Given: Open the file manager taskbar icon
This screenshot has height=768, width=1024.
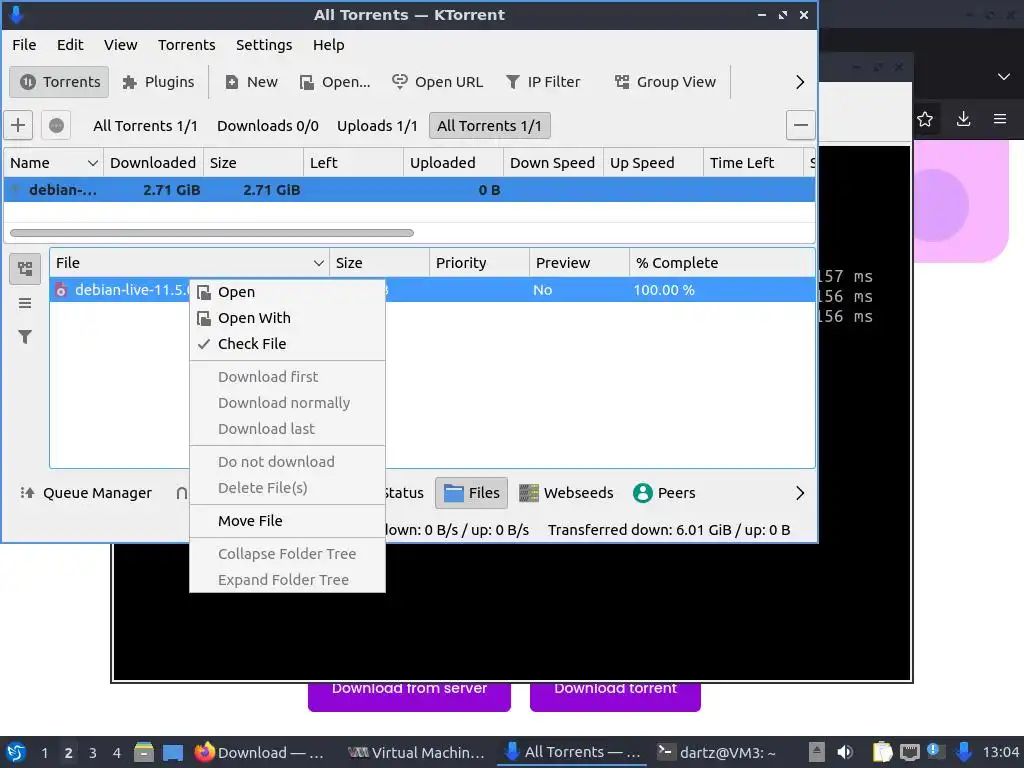Looking at the screenshot, I should click(144, 752).
